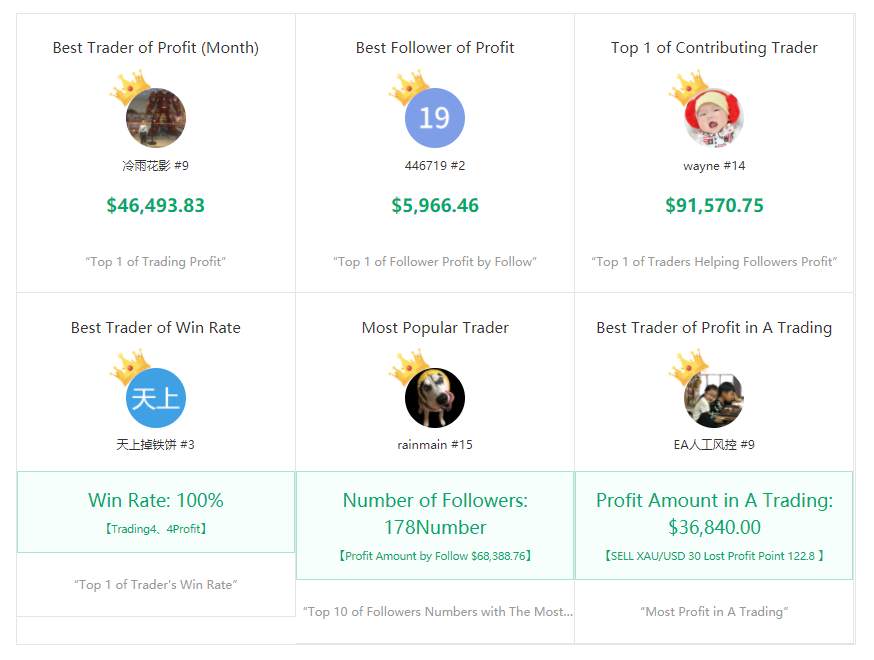Click the $91,570.75 contributing profit figure
The width and height of the screenshot is (874, 660).
(714, 205)
